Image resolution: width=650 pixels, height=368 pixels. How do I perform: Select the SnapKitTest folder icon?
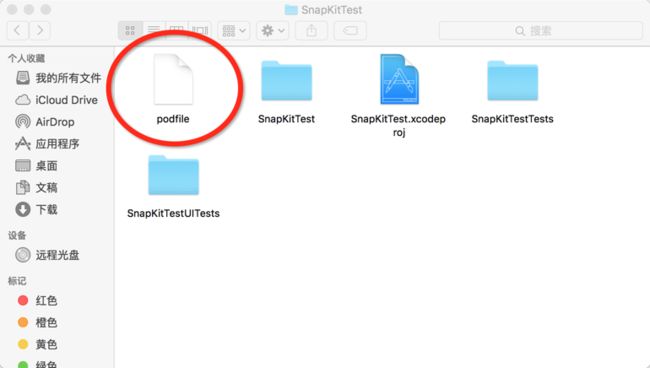286,80
